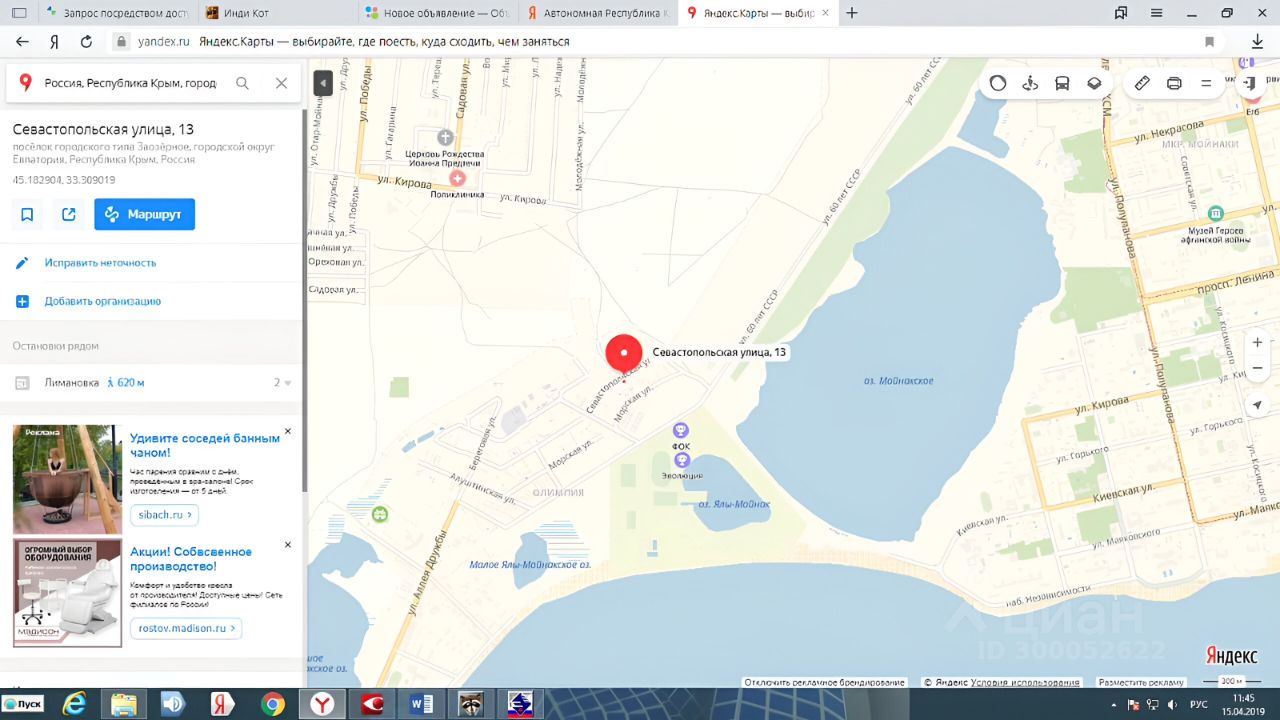Open File Explorer from taskbar

[x=123, y=704]
